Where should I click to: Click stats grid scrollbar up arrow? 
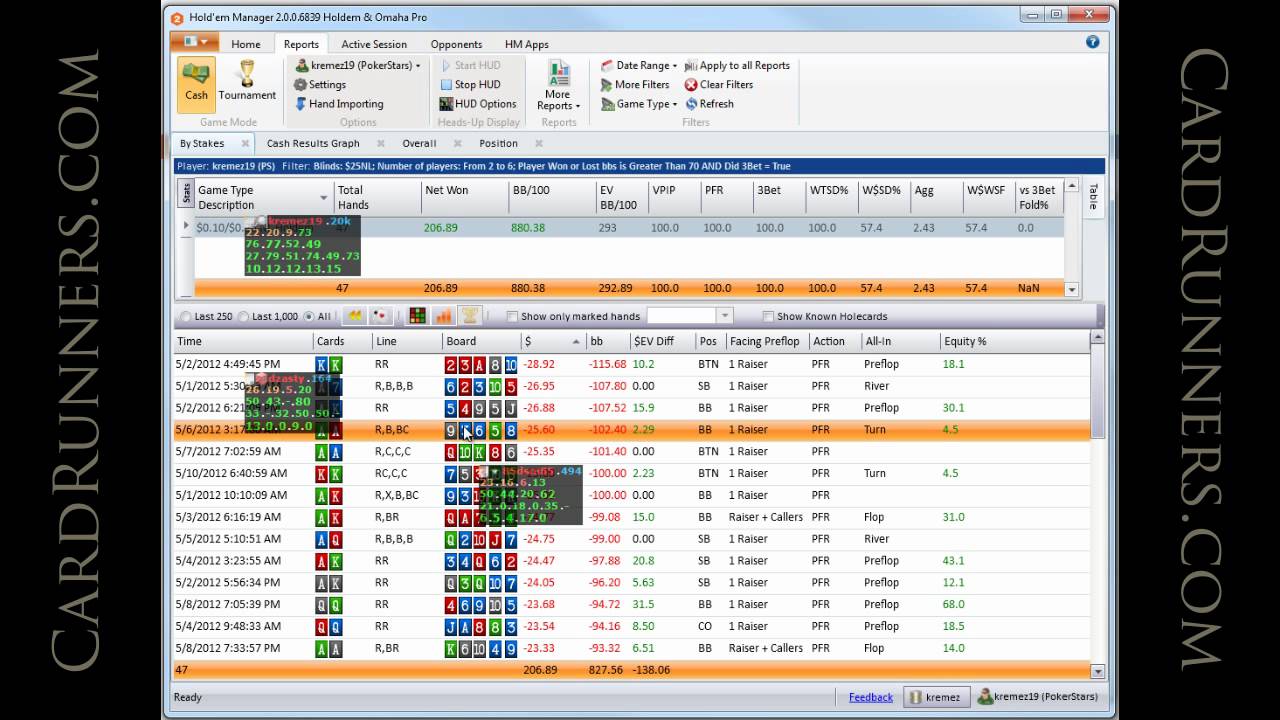(1072, 186)
